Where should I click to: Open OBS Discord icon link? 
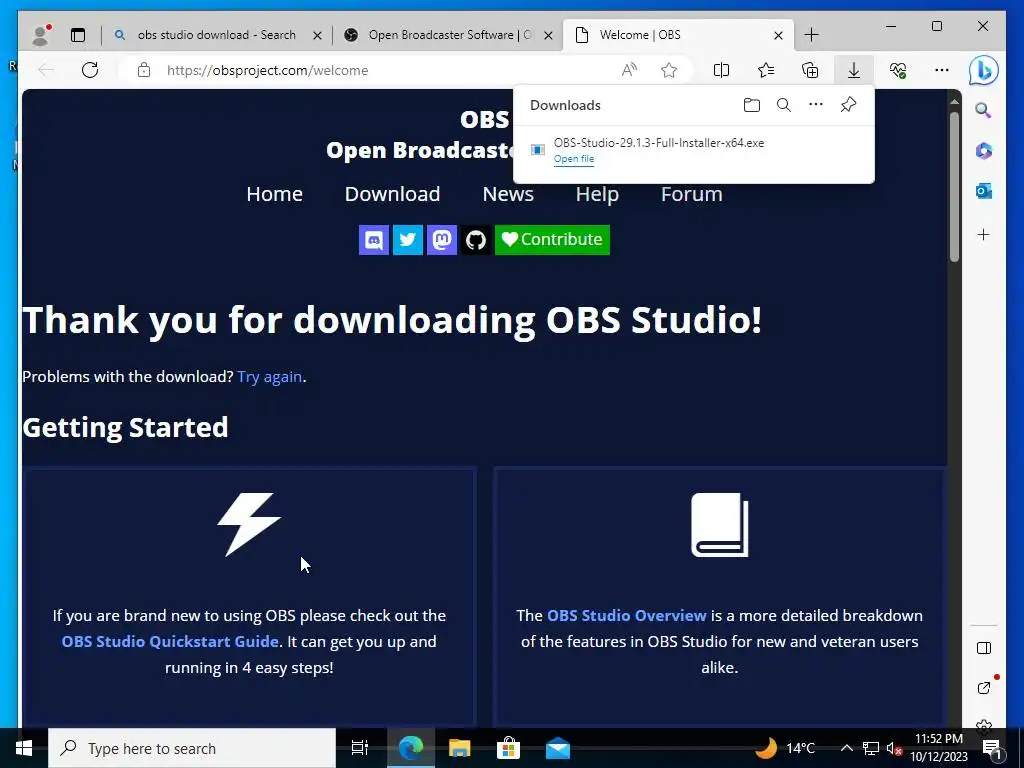(x=374, y=240)
